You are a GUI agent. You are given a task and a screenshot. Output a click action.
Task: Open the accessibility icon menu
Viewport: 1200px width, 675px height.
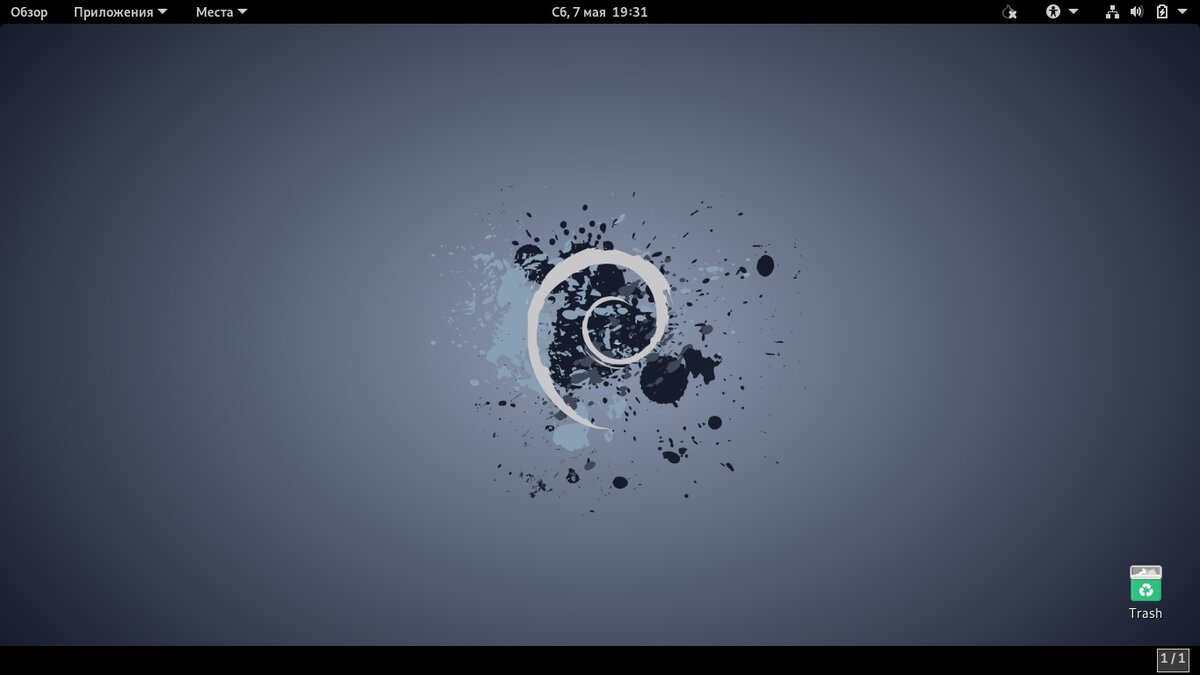(1053, 12)
